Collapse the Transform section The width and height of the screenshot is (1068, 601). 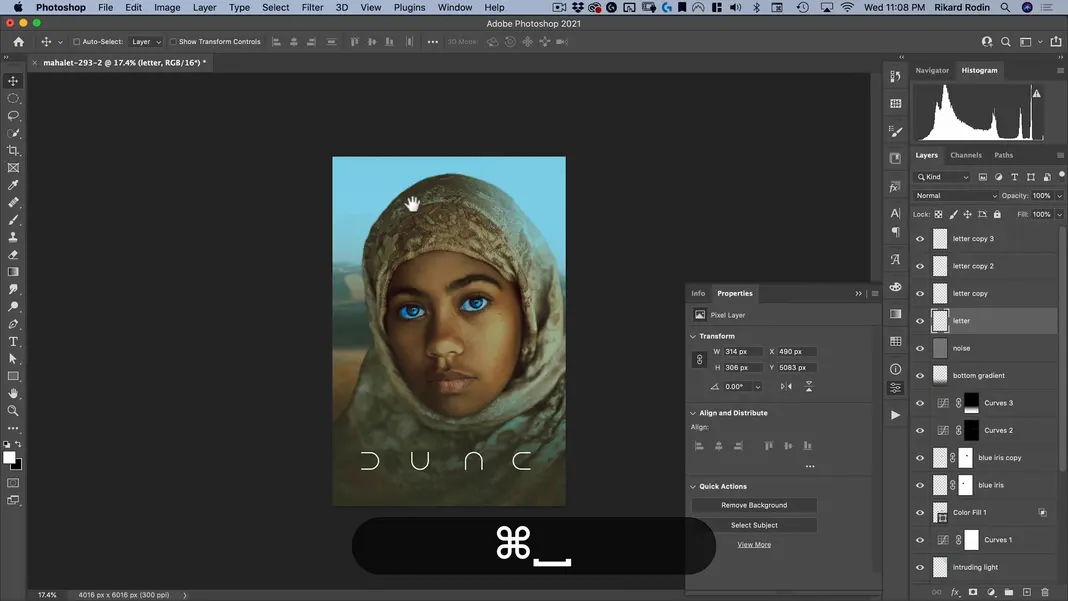pyautogui.click(x=693, y=336)
